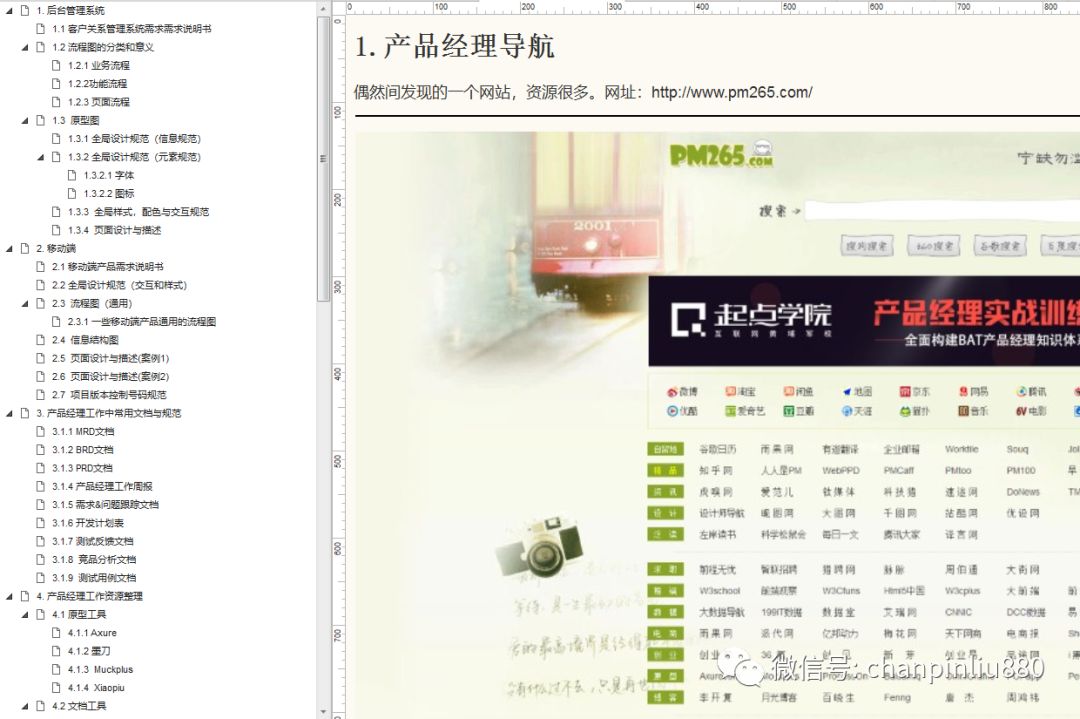This screenshot has width=1080, height=719.
Task: Click page icon next to '1.2.3 页面流程'
Action: tap(56, 101)
